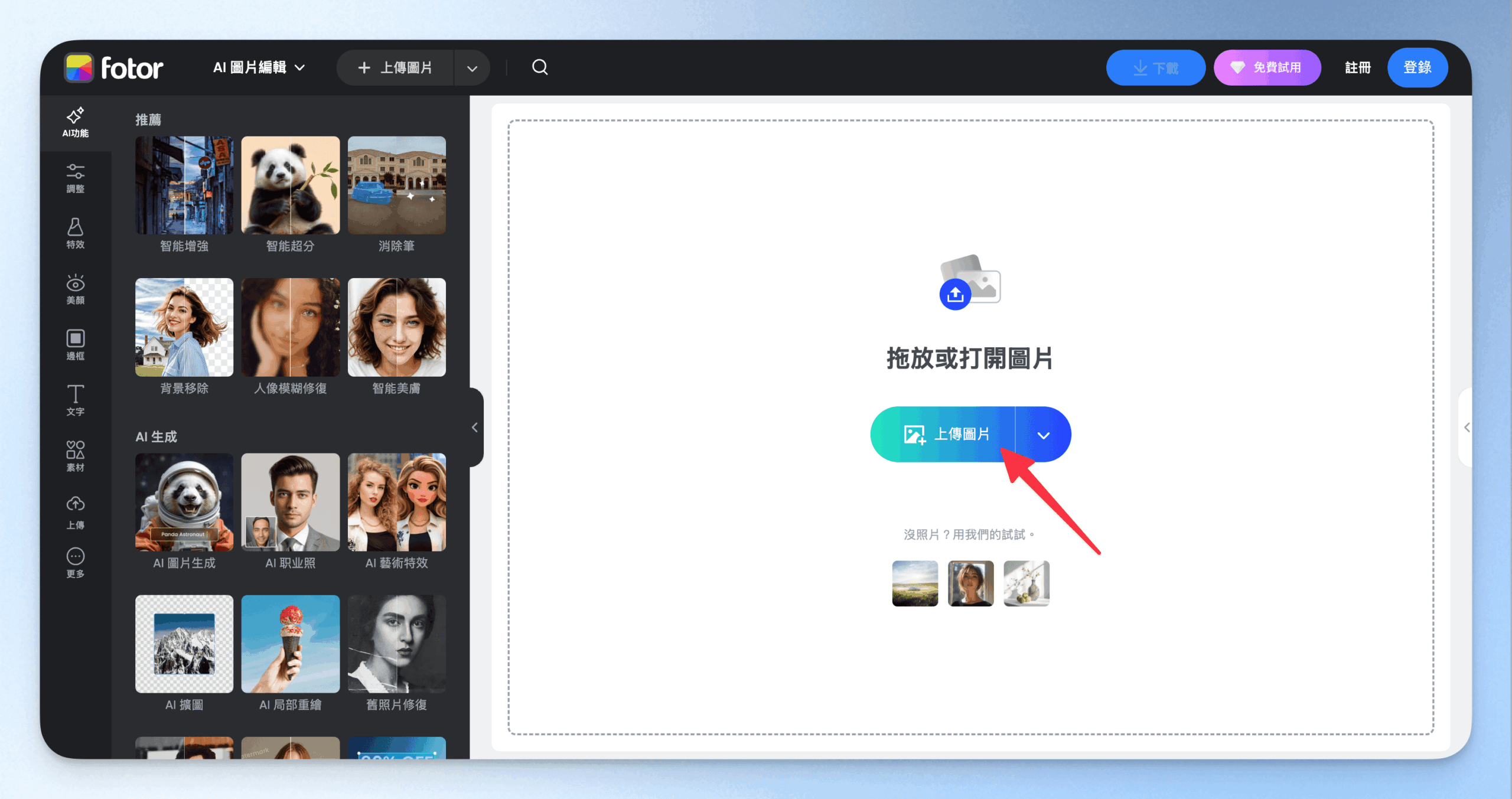The height and width of the screenshot is (799, 1512).
Task: Open the AI功能 sidebar panel
Action: pos(76,122)
